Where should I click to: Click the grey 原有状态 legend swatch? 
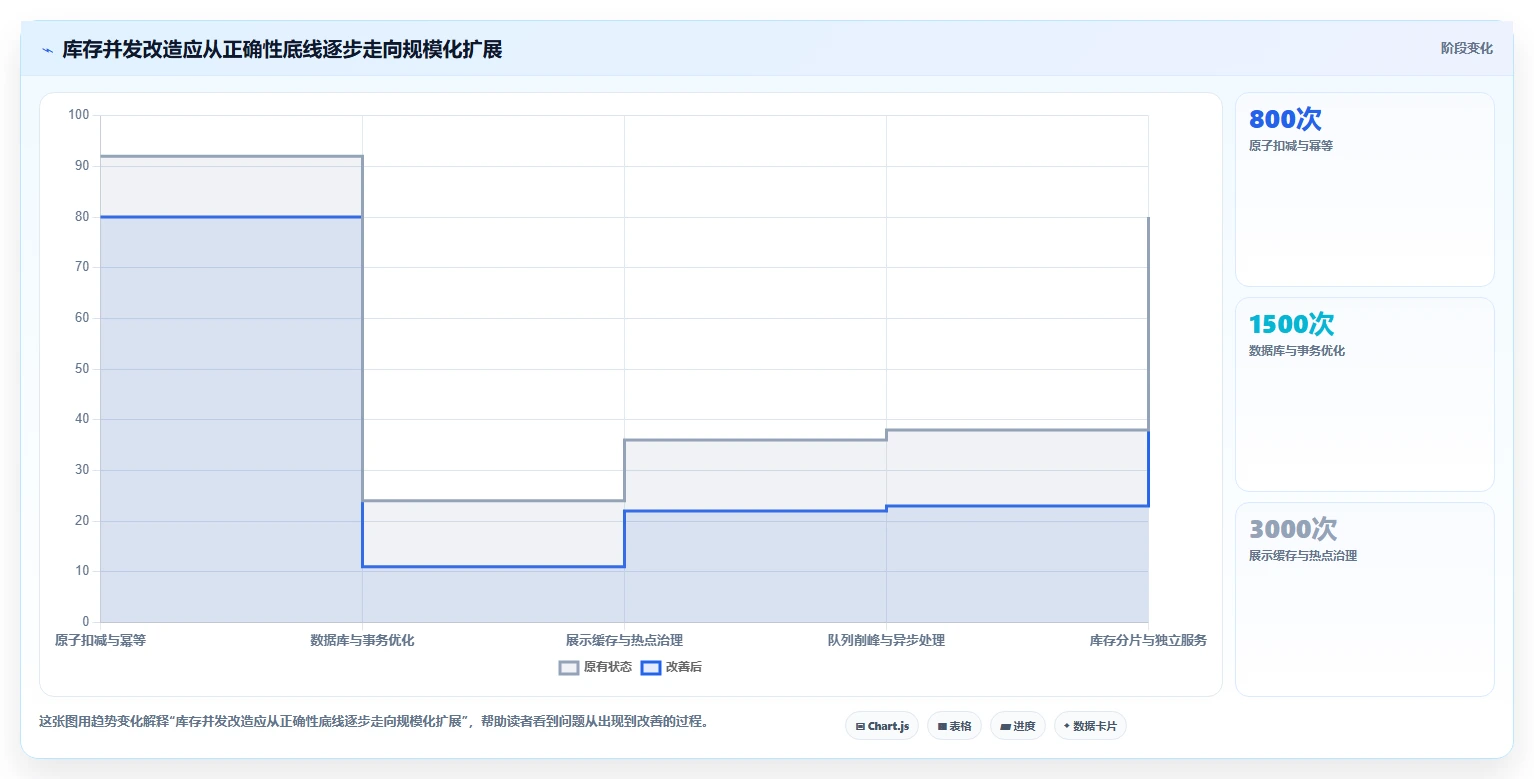pyautogui.click(x=569, y=667)
